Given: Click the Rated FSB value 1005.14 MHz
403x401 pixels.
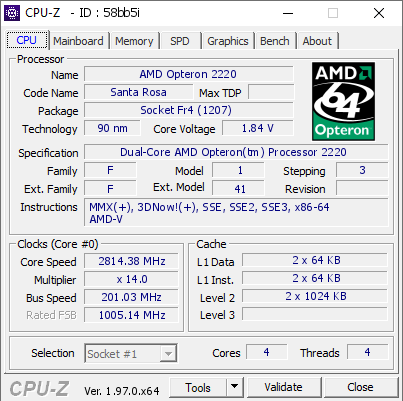Looking at the screenshot, I should 131,315.
